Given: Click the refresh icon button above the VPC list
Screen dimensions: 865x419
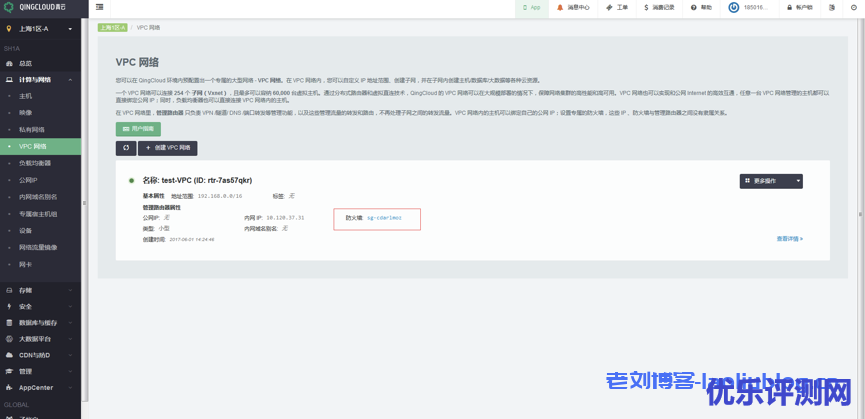Looking at the screenshot, I should click(126, 148).
